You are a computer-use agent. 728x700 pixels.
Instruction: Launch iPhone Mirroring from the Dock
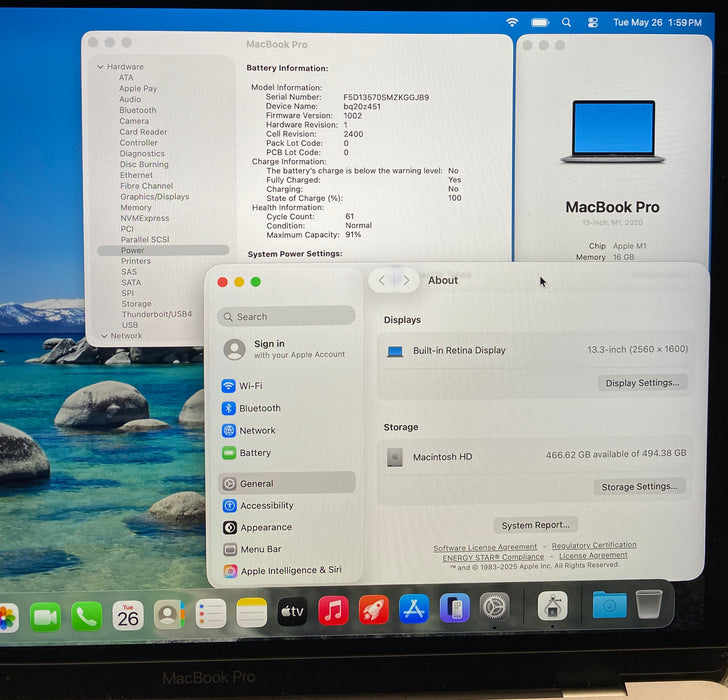pos(455,607)
